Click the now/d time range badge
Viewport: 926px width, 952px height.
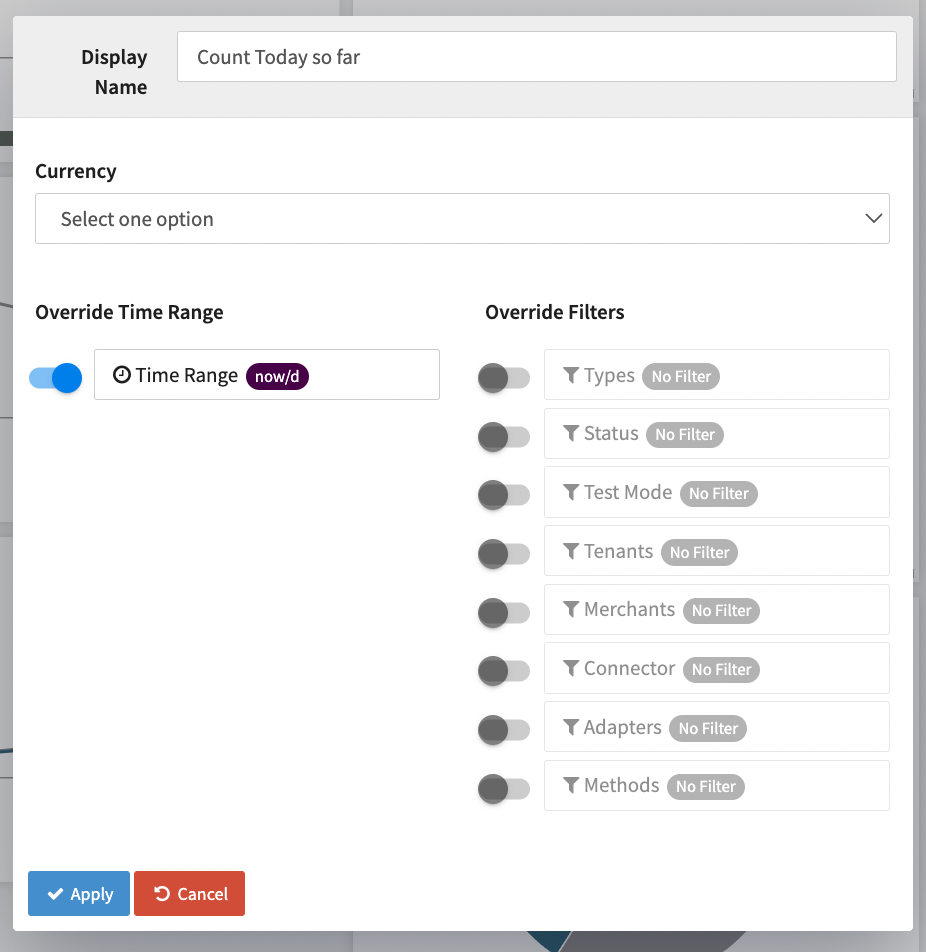click(278, 376)
